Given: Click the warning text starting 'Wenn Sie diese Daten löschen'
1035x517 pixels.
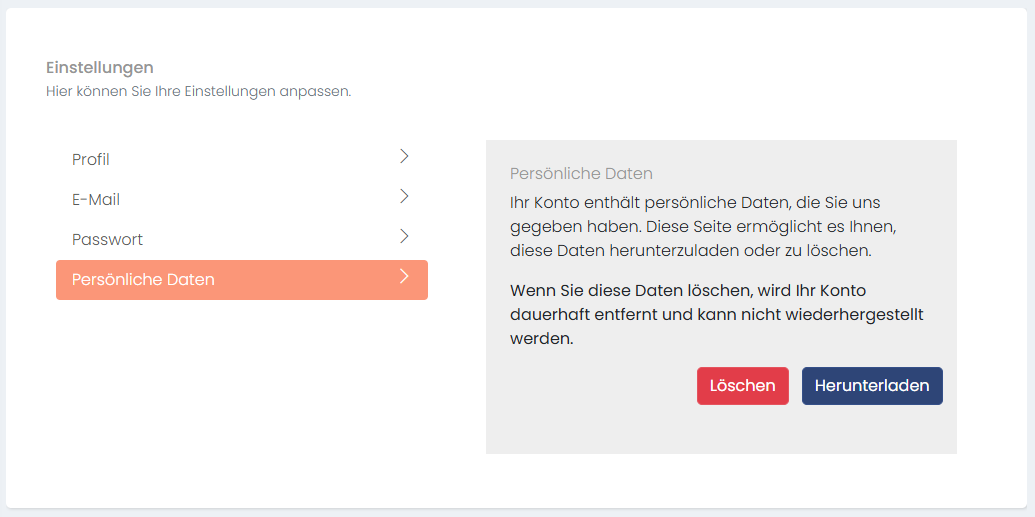Looking at the screenshot, I should (716, 315).
